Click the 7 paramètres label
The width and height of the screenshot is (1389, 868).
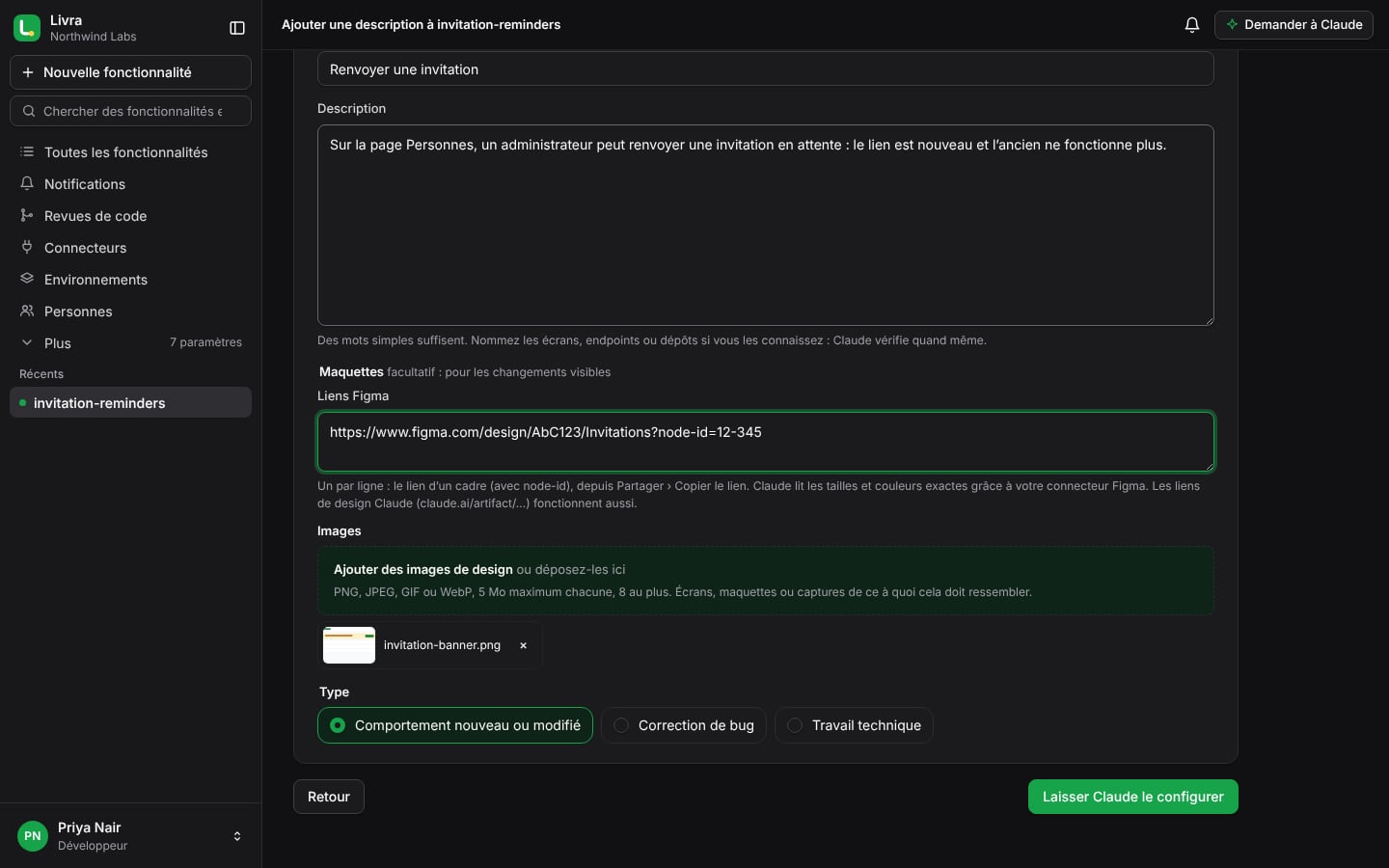205,342
